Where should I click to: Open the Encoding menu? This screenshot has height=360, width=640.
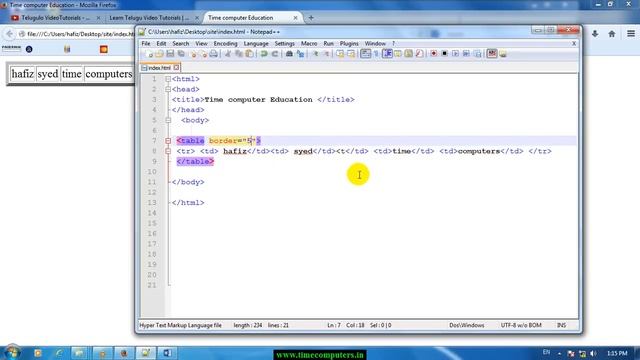coord(225,43)
